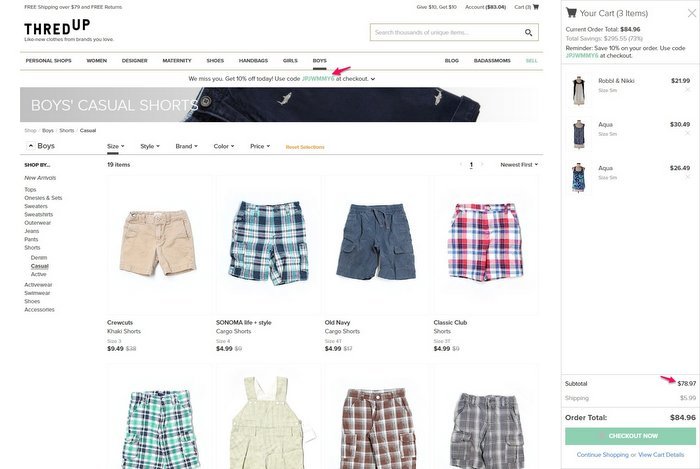
Task: Open the Style filter dropdown
Action: [x=150, y=146]
